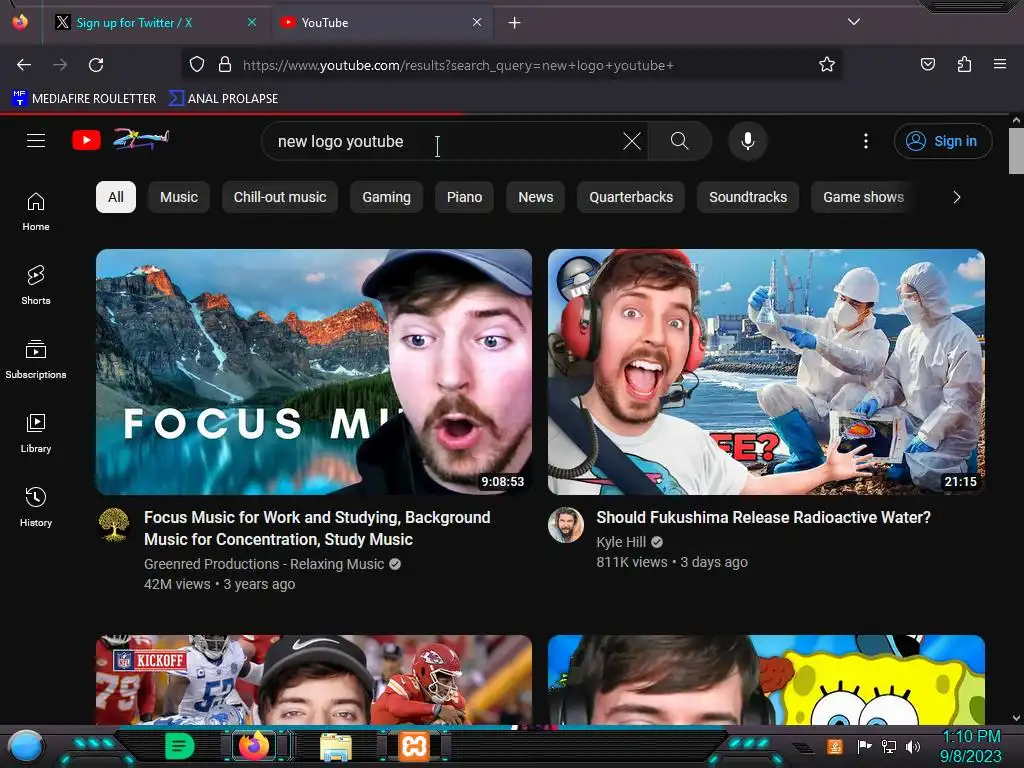Open a new browser tab
The height and width of the screenshot is (768, 1024).
(515, 23)
